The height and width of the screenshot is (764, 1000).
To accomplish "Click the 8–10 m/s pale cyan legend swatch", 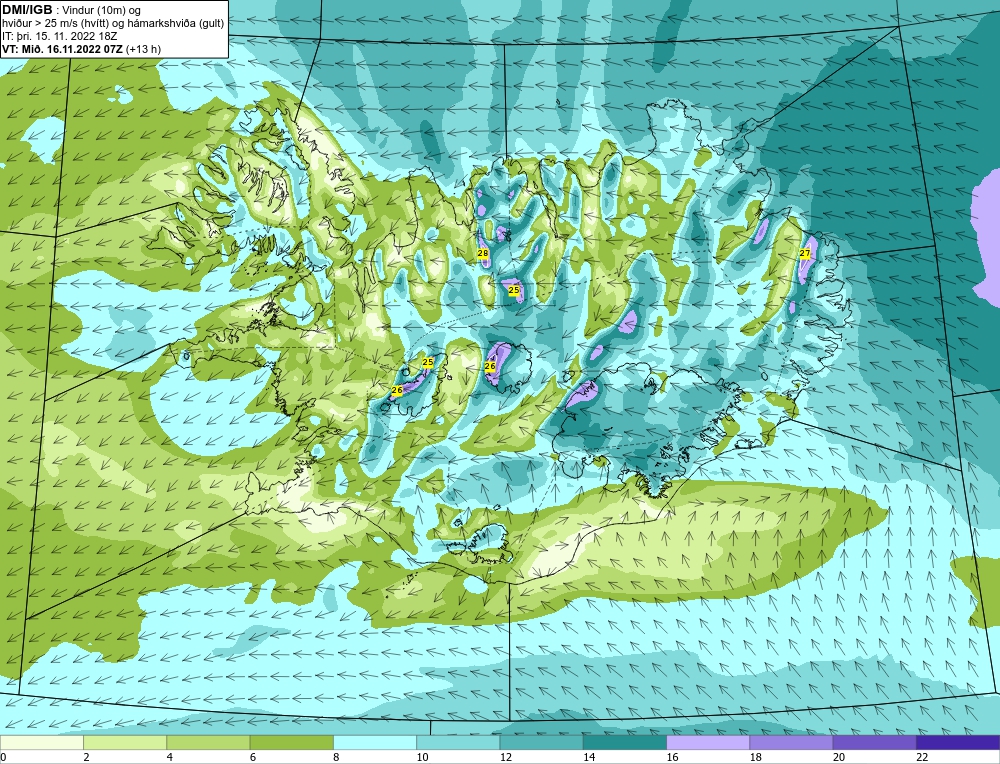I will [x=375, y=743].
